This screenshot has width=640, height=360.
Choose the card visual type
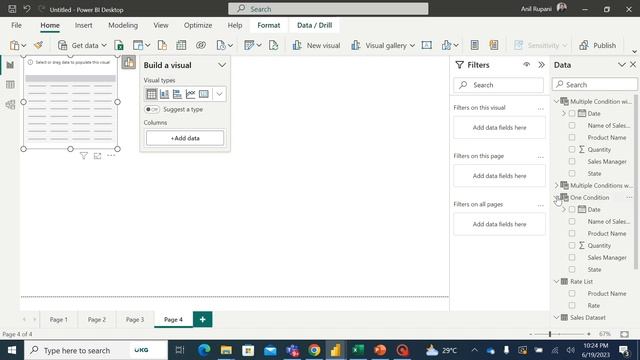click(x=204, y=94)
